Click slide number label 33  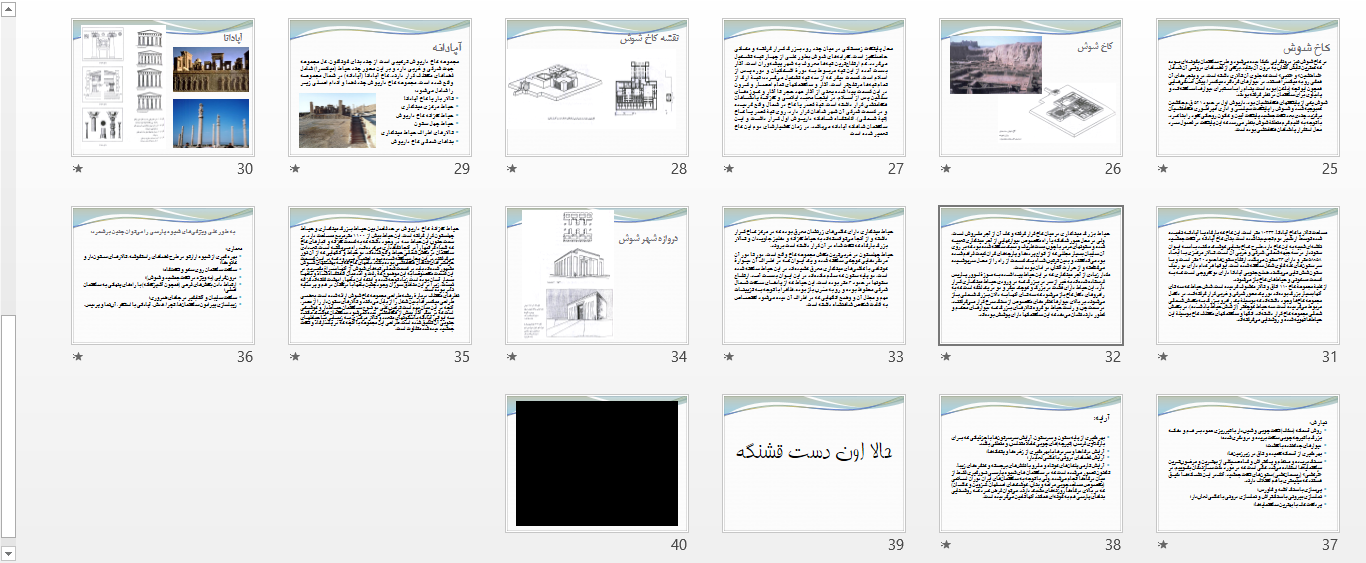[895, 357]
